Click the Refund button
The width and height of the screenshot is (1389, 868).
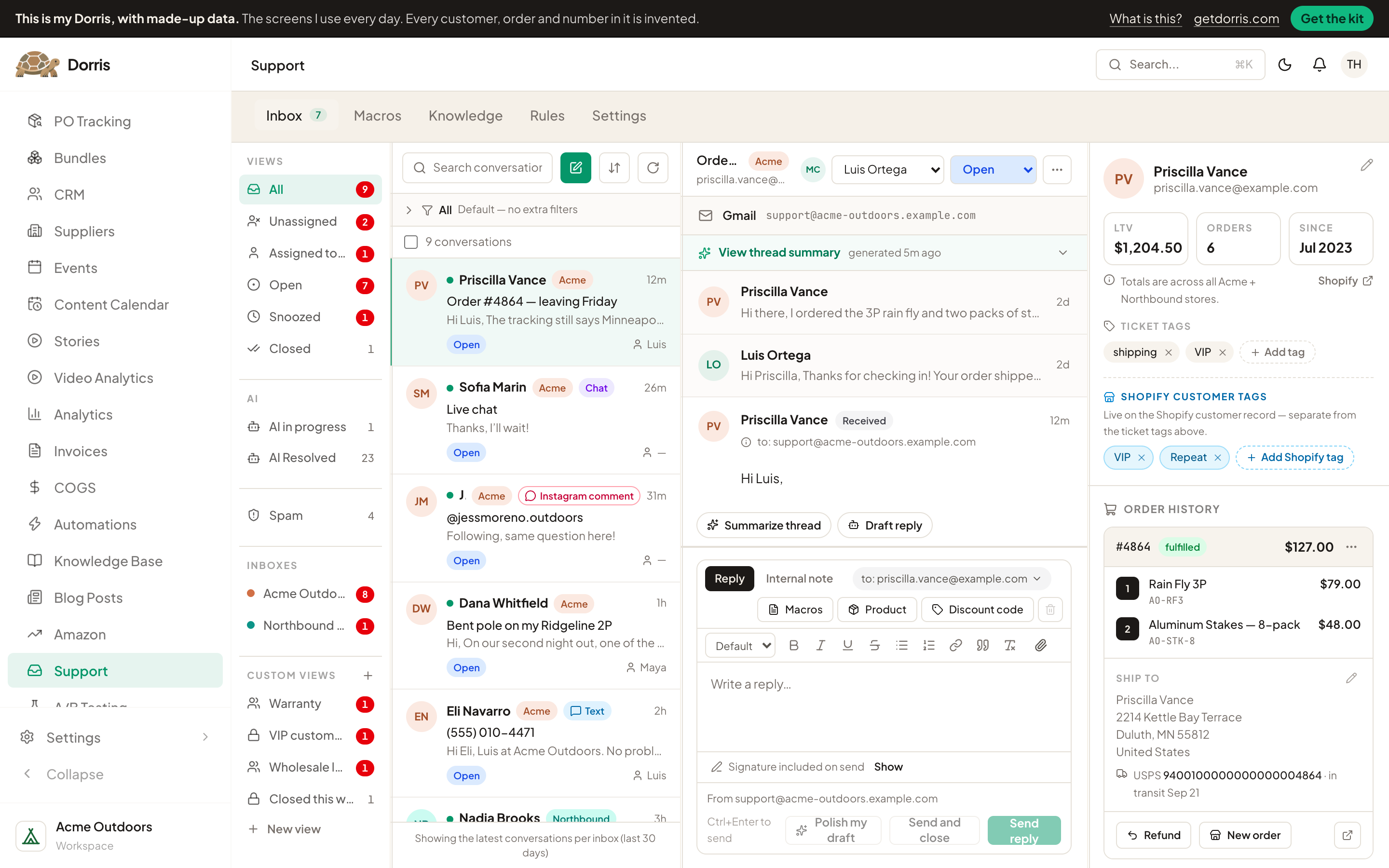[1154, 835]
